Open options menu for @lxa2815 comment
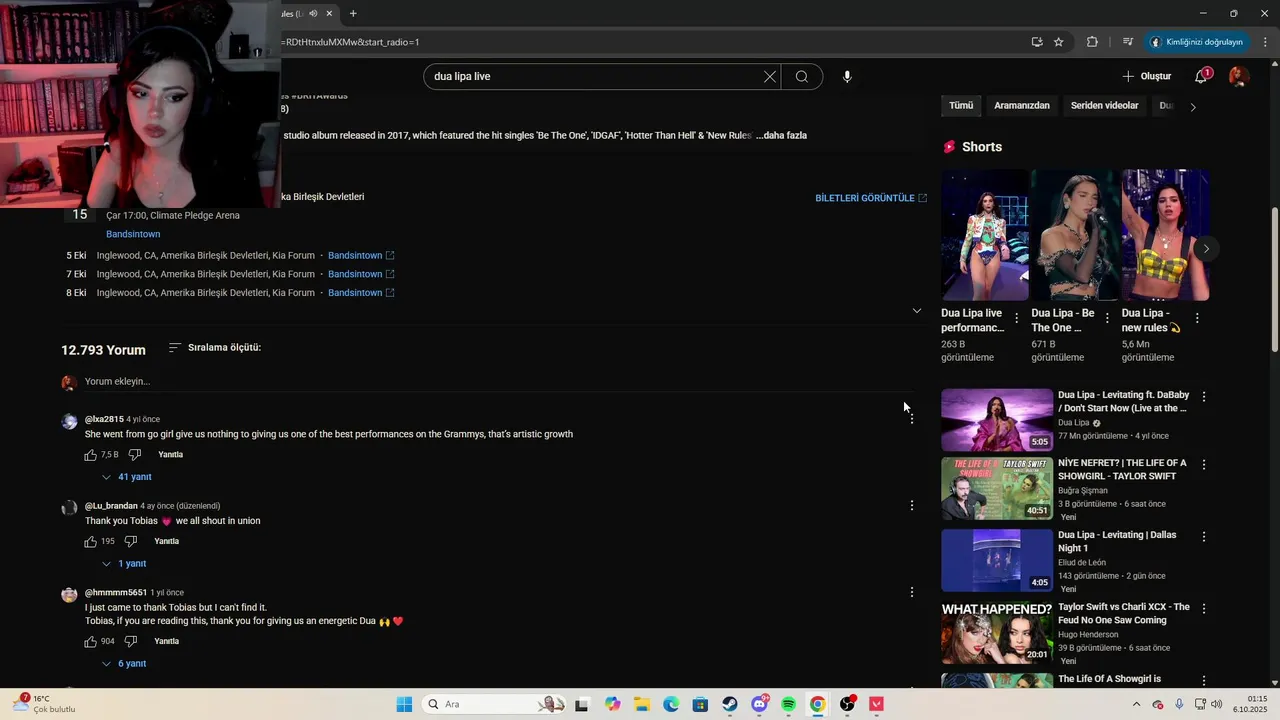This screenshot has height=720, width=1280. point(912,419)
